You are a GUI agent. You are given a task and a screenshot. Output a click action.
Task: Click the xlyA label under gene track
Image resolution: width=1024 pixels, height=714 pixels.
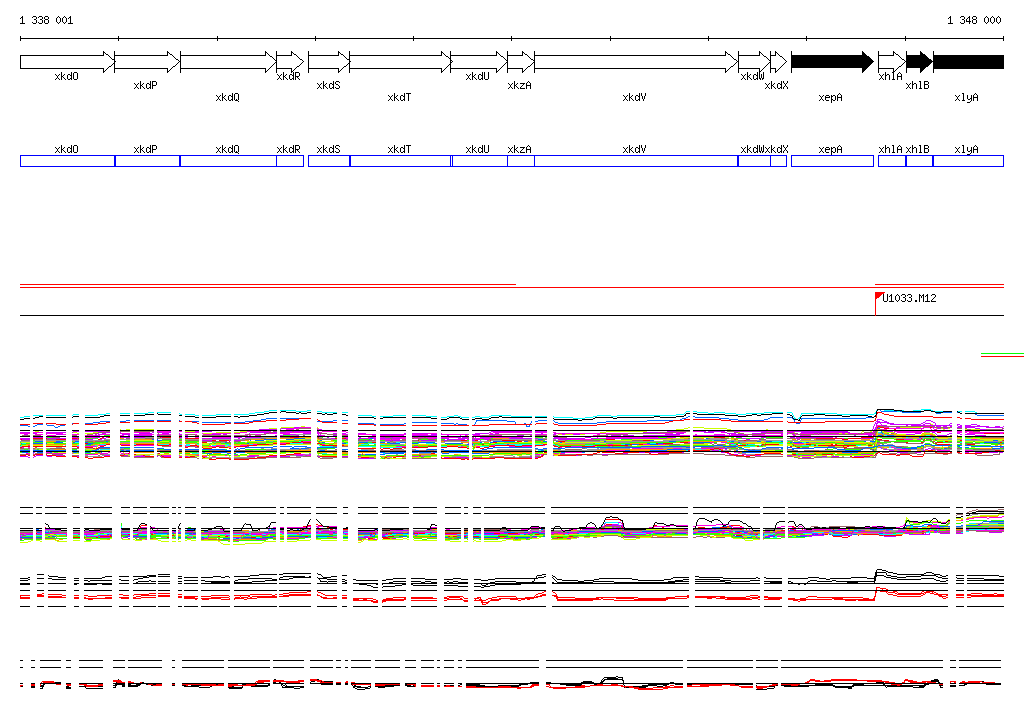tap(966, 97)
